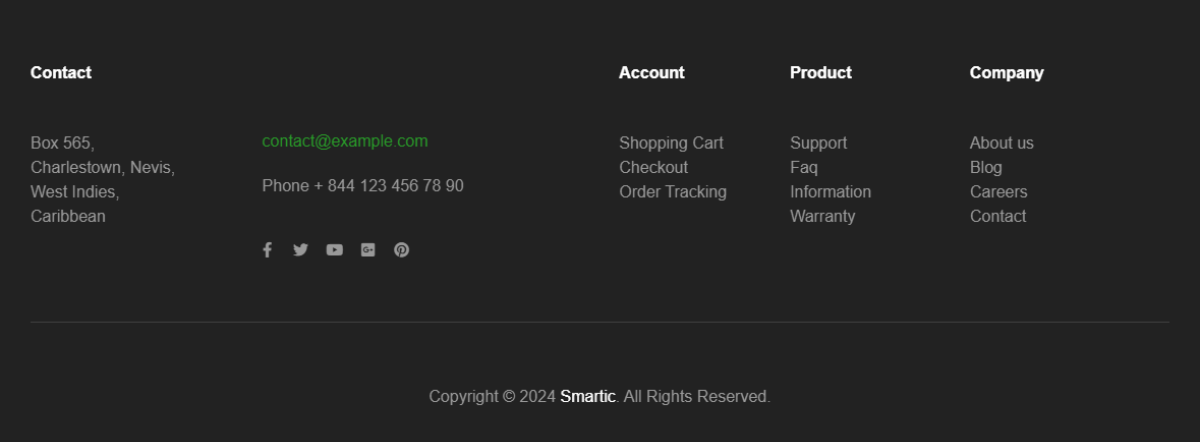
Task: Open the Google Plus icon
Action: click(368, 250)
